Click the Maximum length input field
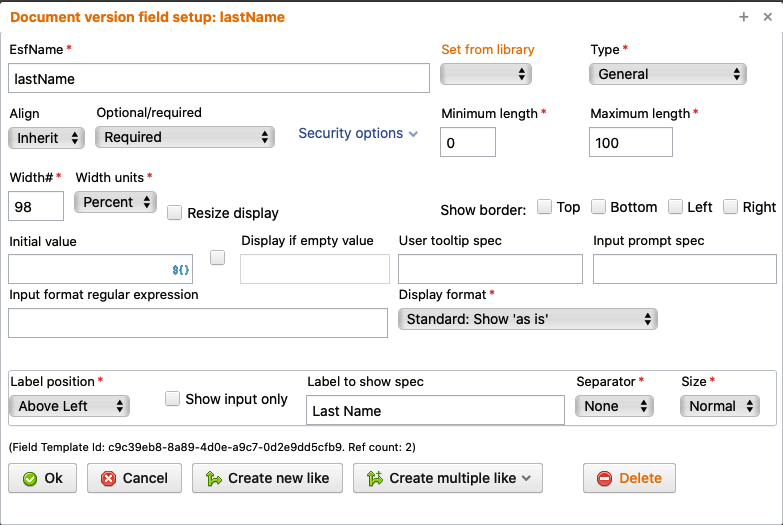This screenshot has width=783, height=525. point(630,143)
